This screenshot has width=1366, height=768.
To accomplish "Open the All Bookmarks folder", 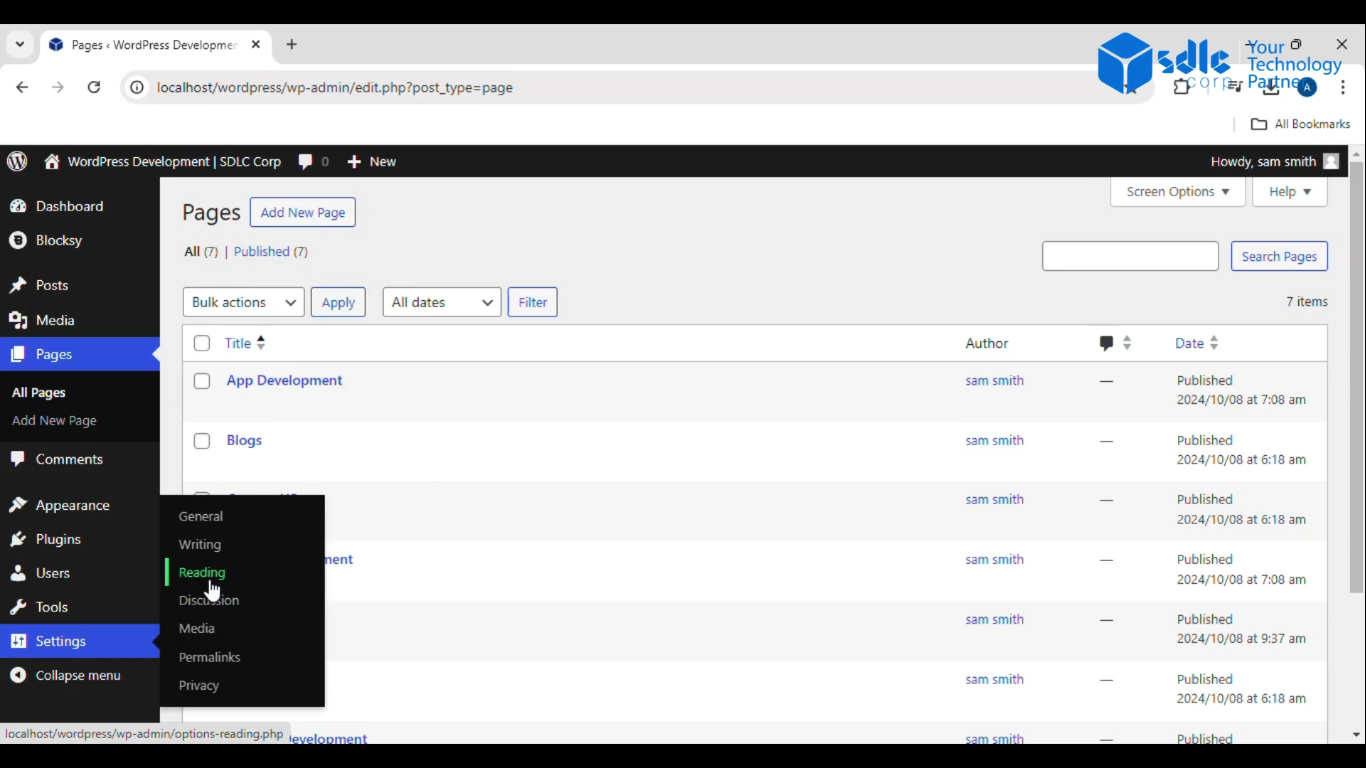I will pos(1301,124).
